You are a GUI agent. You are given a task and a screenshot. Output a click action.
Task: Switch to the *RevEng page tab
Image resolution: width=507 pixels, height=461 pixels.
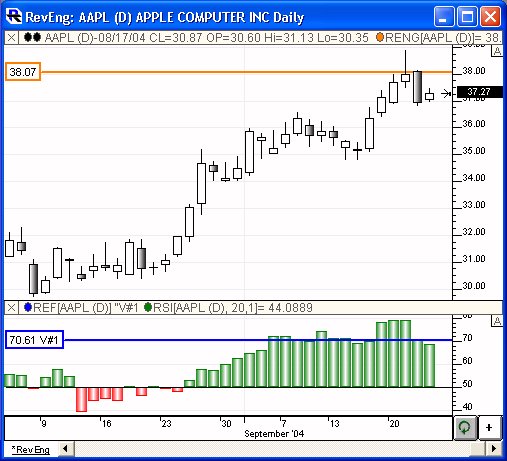point(31,450)
